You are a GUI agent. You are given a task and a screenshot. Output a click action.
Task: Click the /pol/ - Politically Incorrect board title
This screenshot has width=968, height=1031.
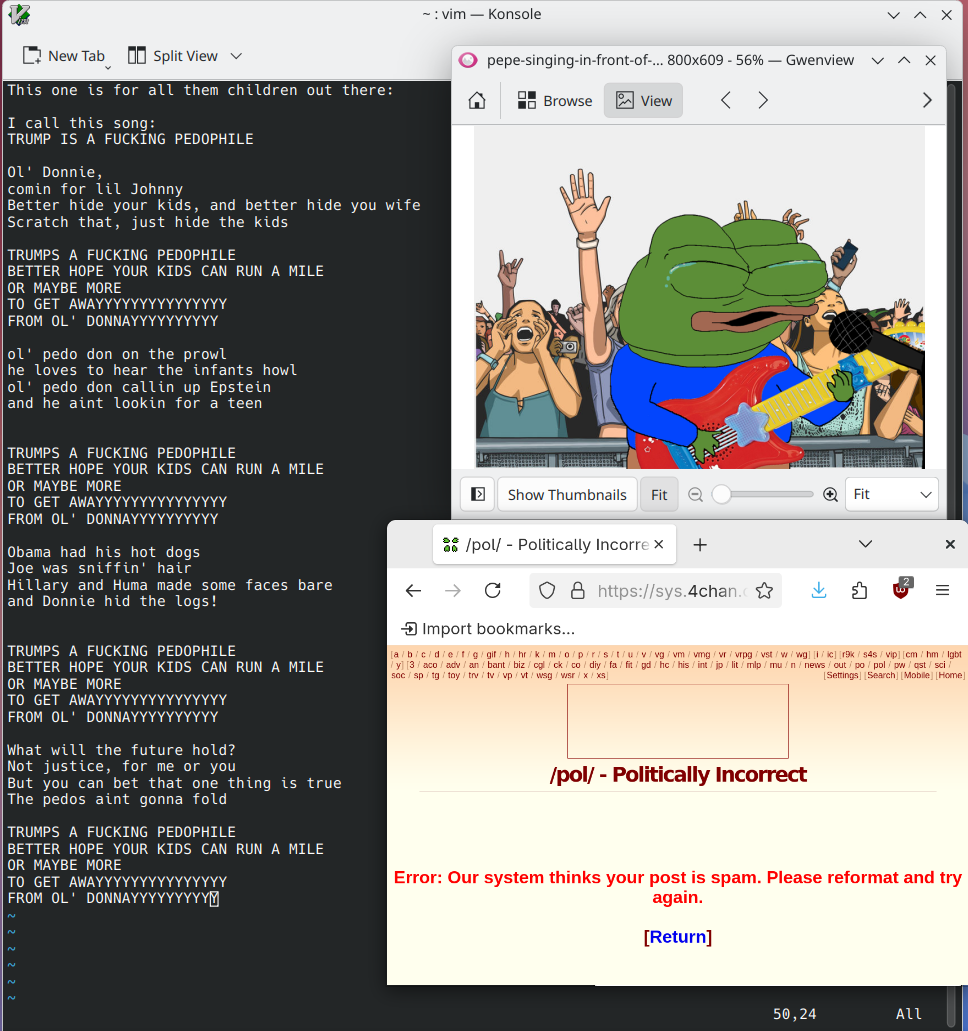[x=678, y=775]
